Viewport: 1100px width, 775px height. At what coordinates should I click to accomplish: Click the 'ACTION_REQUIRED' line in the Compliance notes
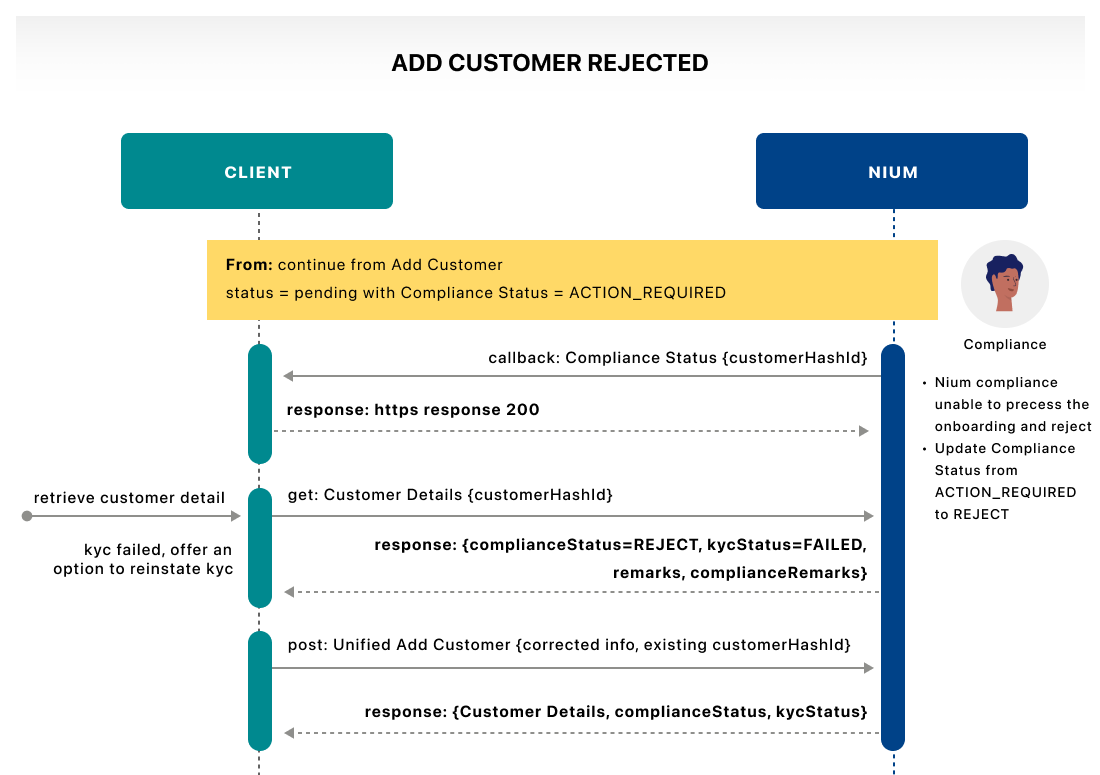point(1005,492)
